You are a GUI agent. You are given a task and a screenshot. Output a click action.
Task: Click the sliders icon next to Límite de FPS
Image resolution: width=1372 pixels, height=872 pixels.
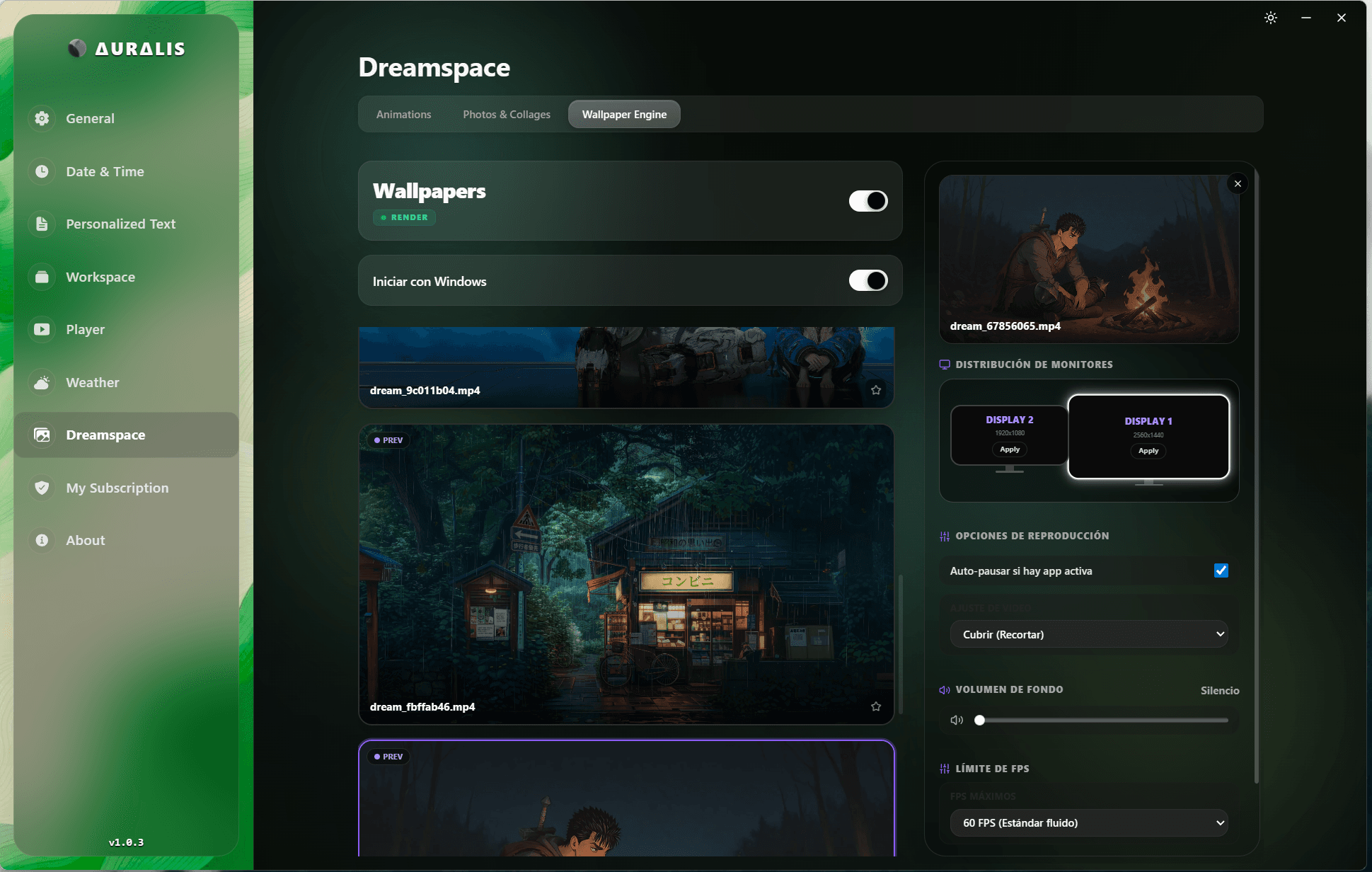point(945,769)
